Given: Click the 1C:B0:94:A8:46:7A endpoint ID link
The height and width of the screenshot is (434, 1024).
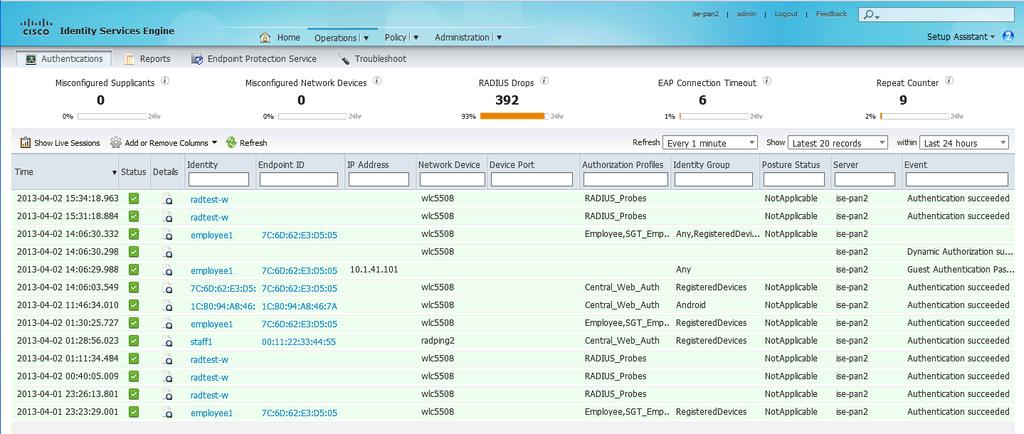Looking at the screenshot, I should 299,306.
